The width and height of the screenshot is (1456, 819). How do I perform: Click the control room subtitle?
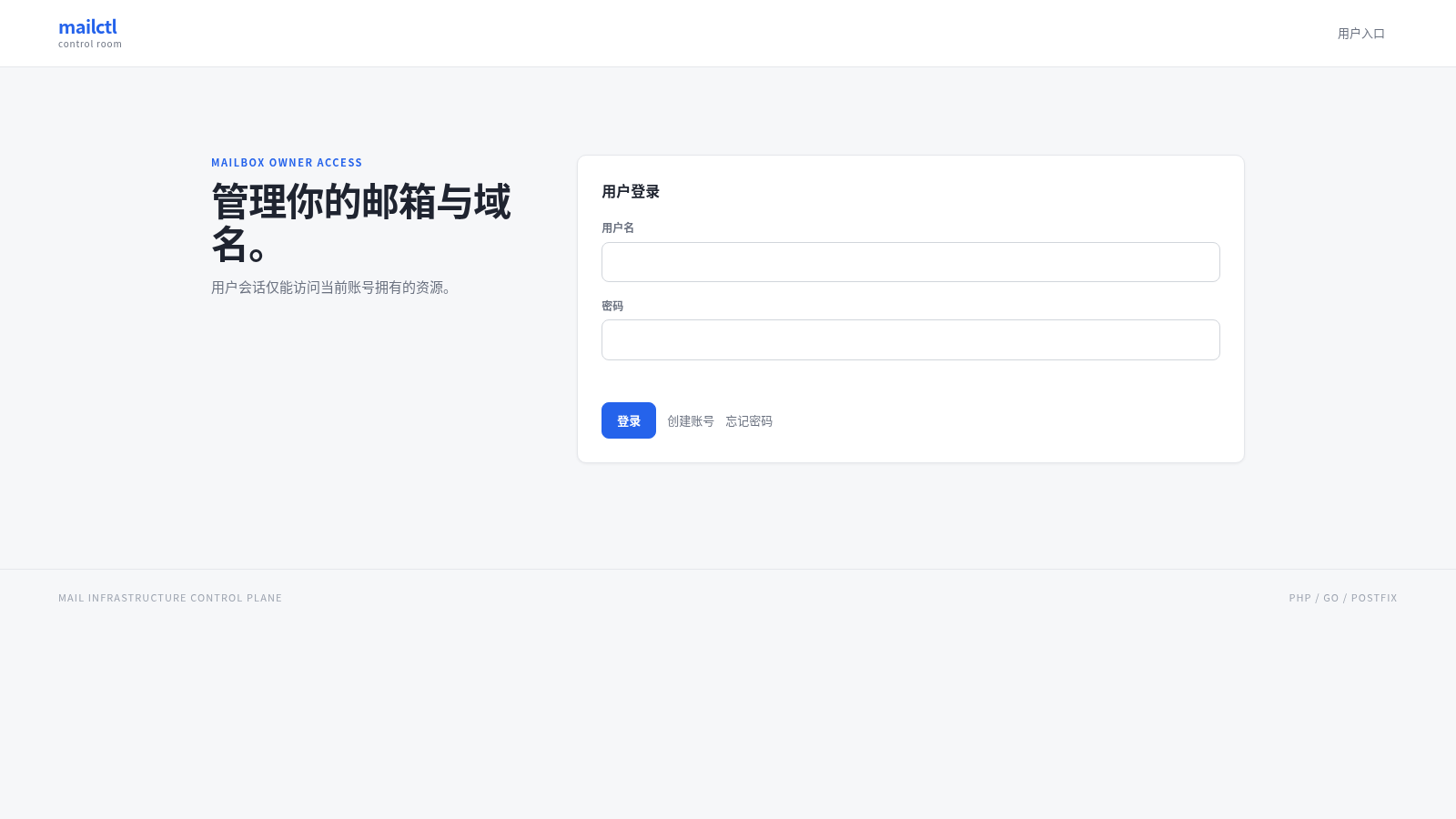[x=90, y=44]
